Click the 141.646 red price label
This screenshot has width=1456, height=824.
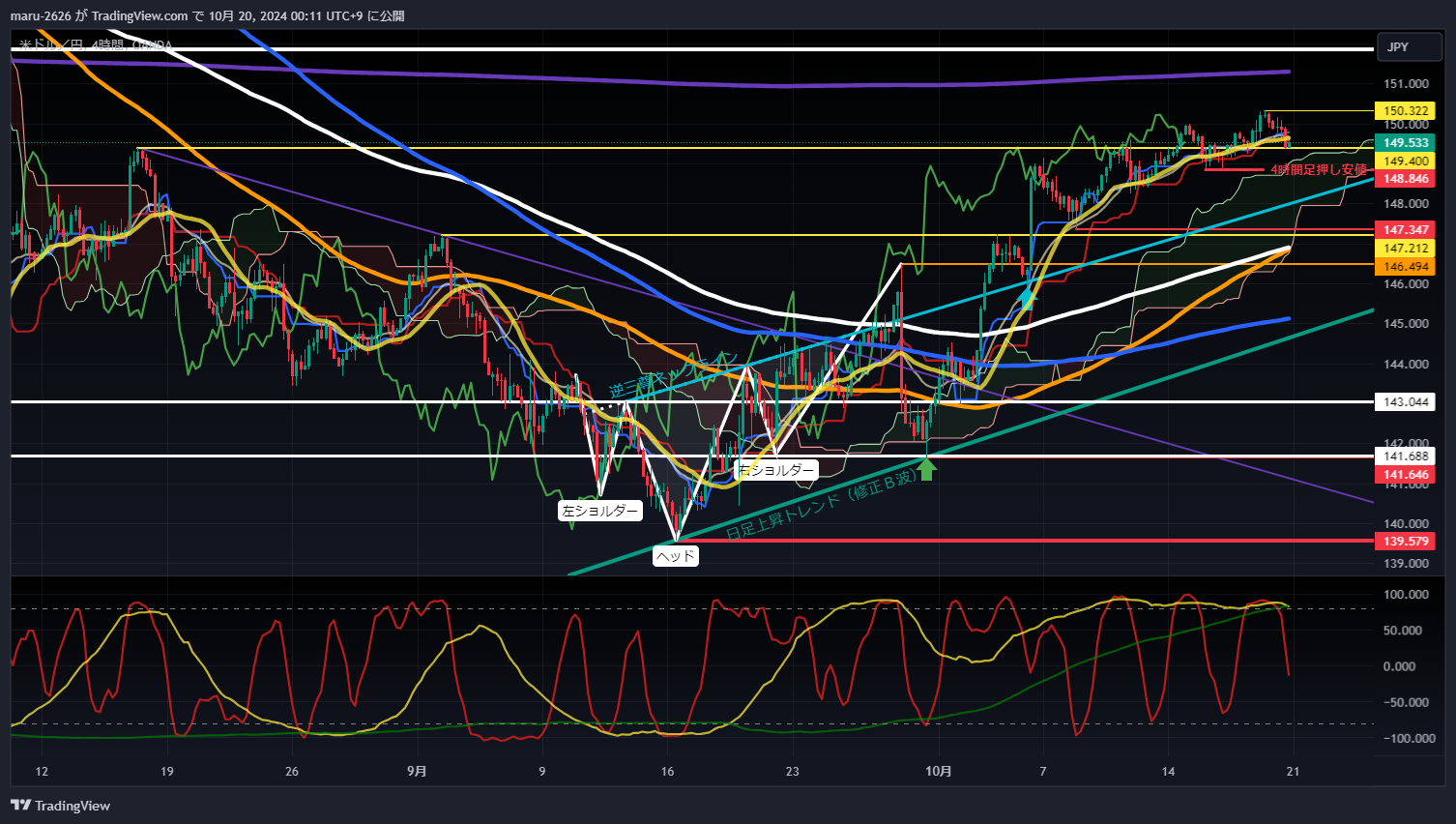tap(1406, 475)
